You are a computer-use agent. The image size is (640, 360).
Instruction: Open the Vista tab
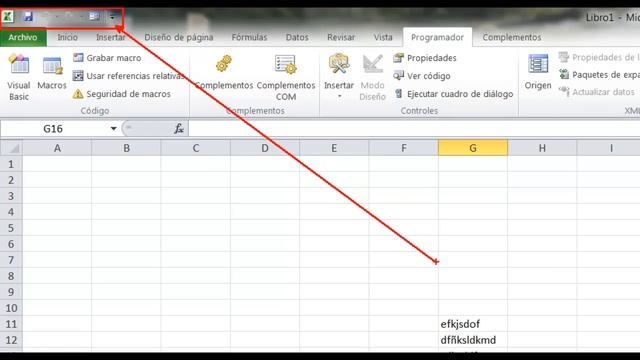(x=383, y=38)
